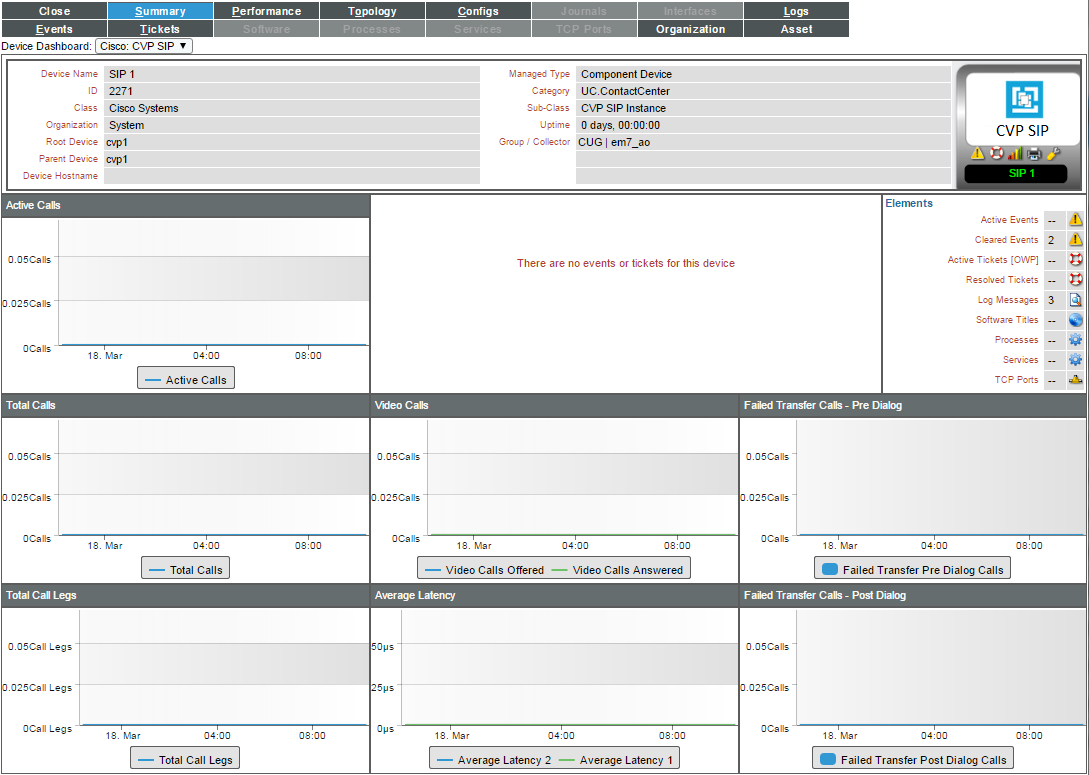The image size is (1089, 775).
Task: Click the Software Titles label
Action: (1007, 320)
